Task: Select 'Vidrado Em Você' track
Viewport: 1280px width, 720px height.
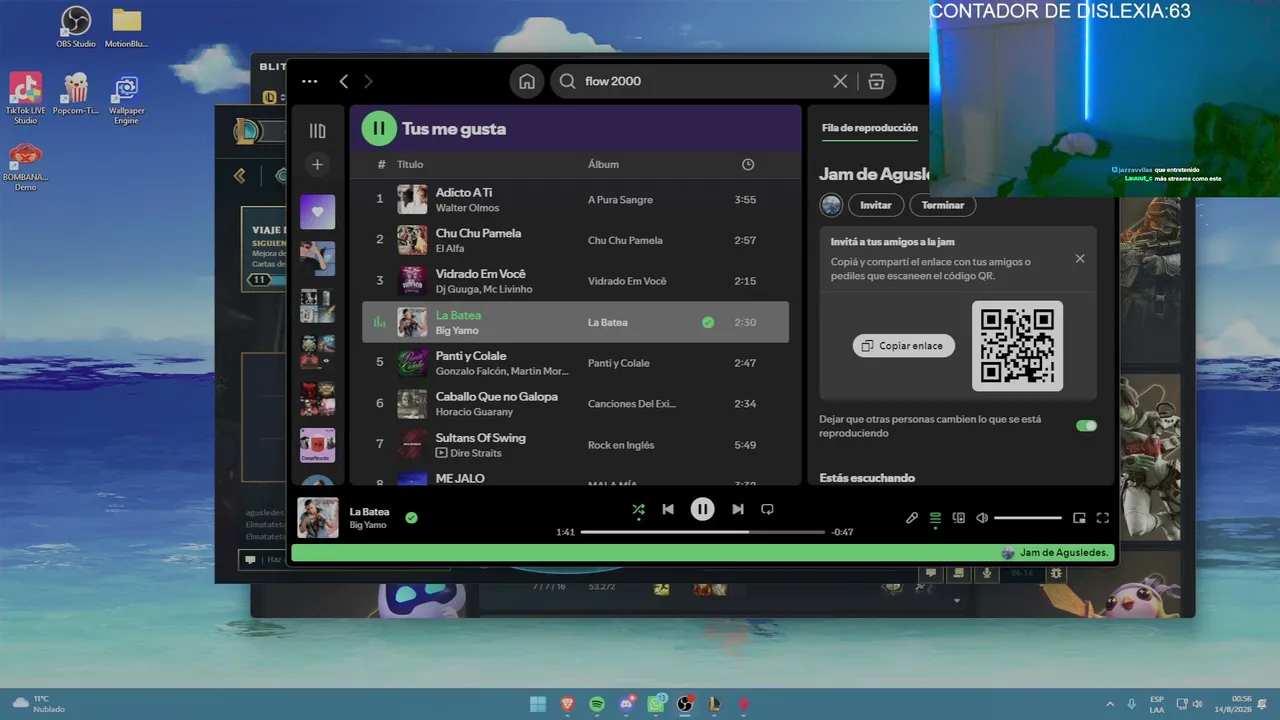Action: [x=575, y=281]
